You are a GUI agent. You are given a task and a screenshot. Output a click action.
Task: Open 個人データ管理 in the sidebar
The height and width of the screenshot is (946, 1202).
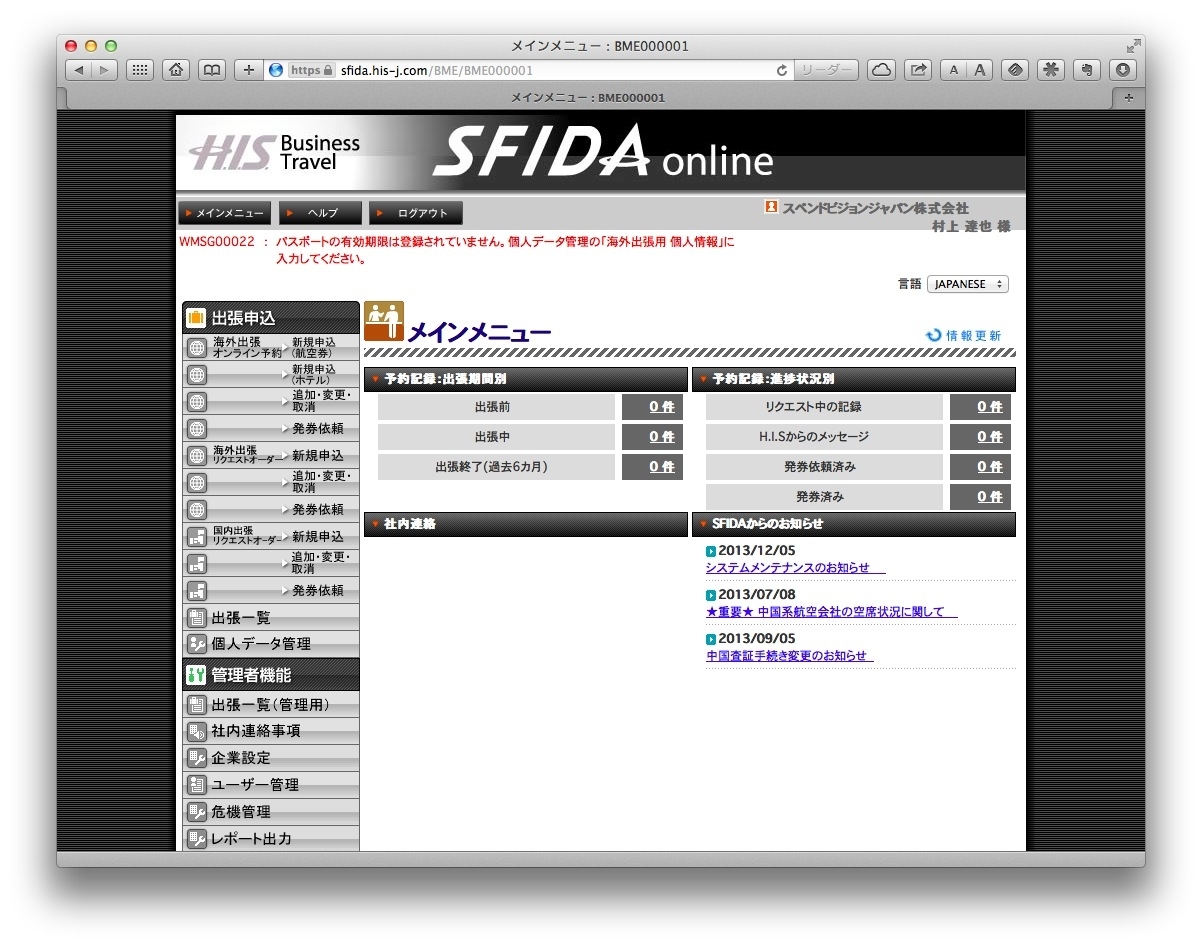(x=271, y=644)
